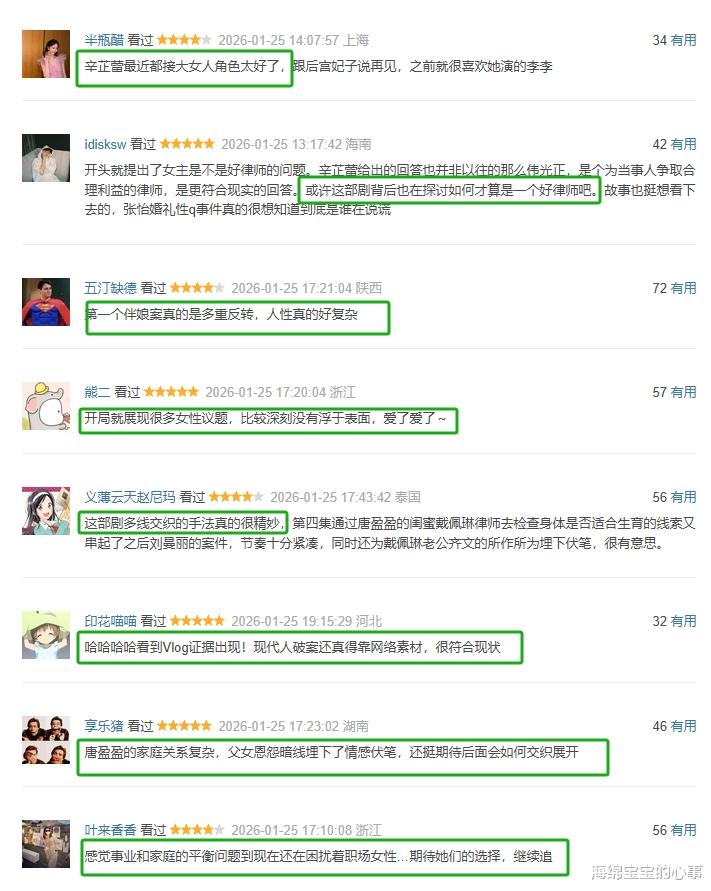Open 享乐猪's four-faces avatar
The height and width of the screenshot is (891, 711).
click(46, 739)
